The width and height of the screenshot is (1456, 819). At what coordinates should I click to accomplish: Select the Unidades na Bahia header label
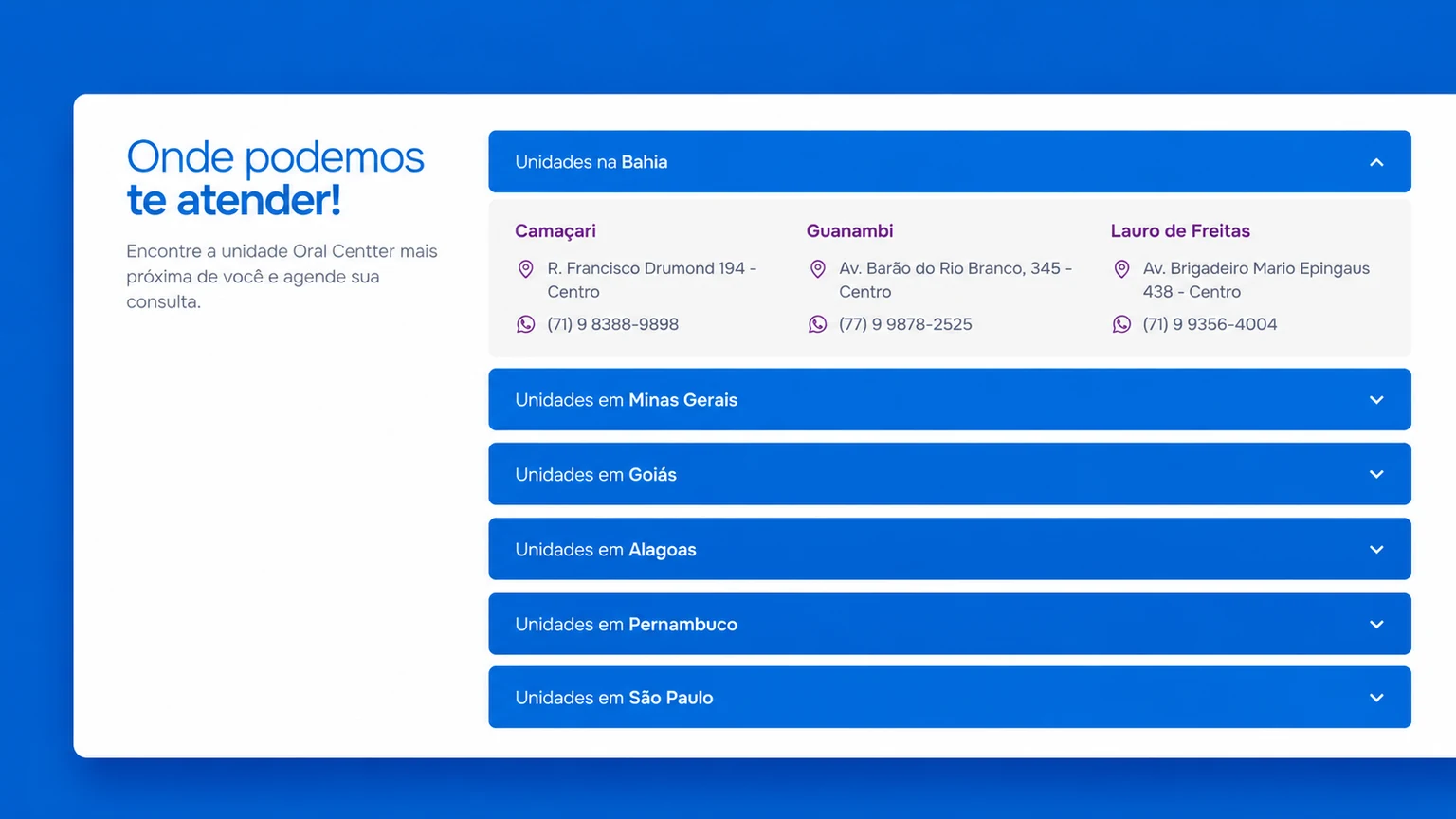[591, 162]
